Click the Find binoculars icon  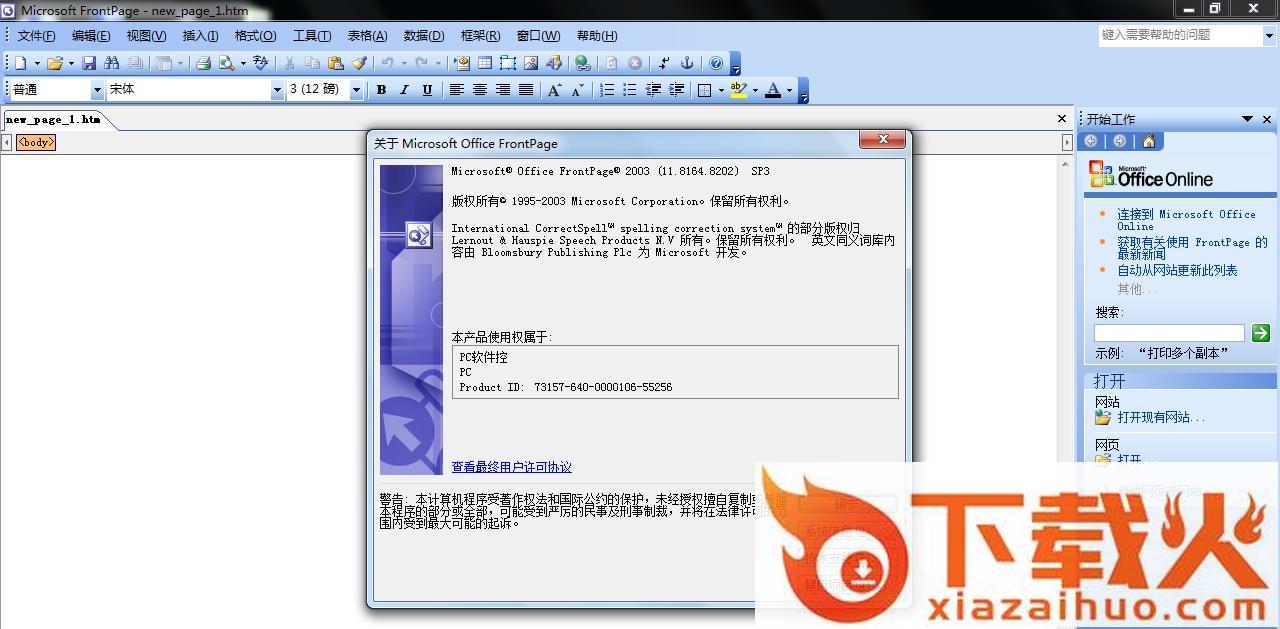coord(112,63)
